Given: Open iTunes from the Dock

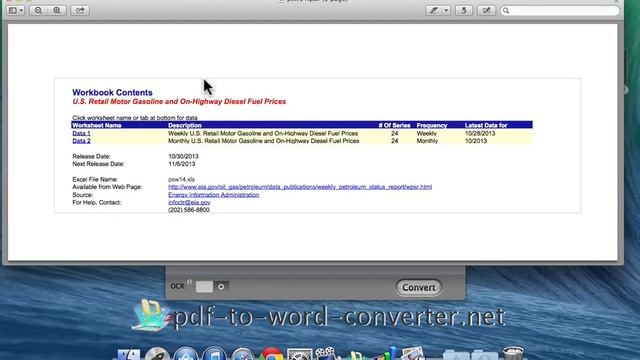Looking at the screenshot, I should click(214, 355).
